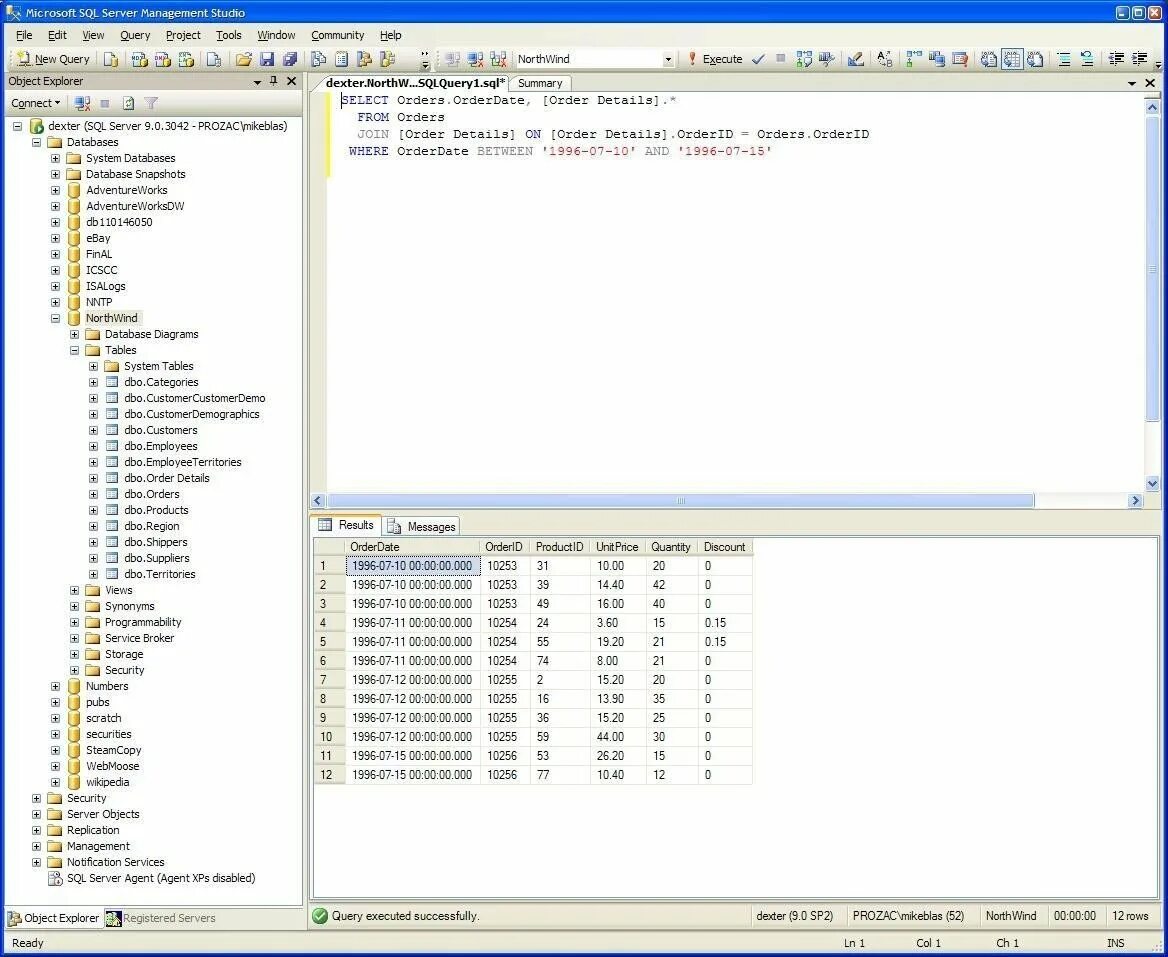Refresh Object Explorer using its refresh icon
The width and height of the screenshot is (1168, 957).
point(128,103)
